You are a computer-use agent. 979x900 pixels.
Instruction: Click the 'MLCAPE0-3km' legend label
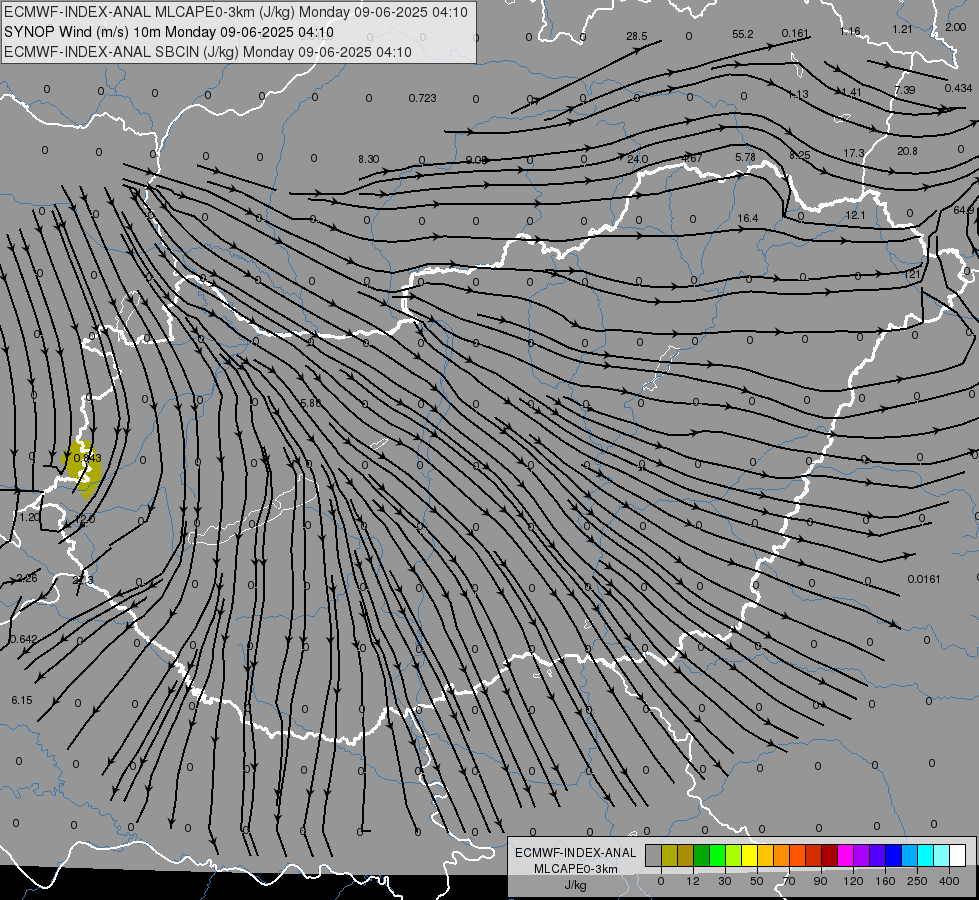pos(575,869)
